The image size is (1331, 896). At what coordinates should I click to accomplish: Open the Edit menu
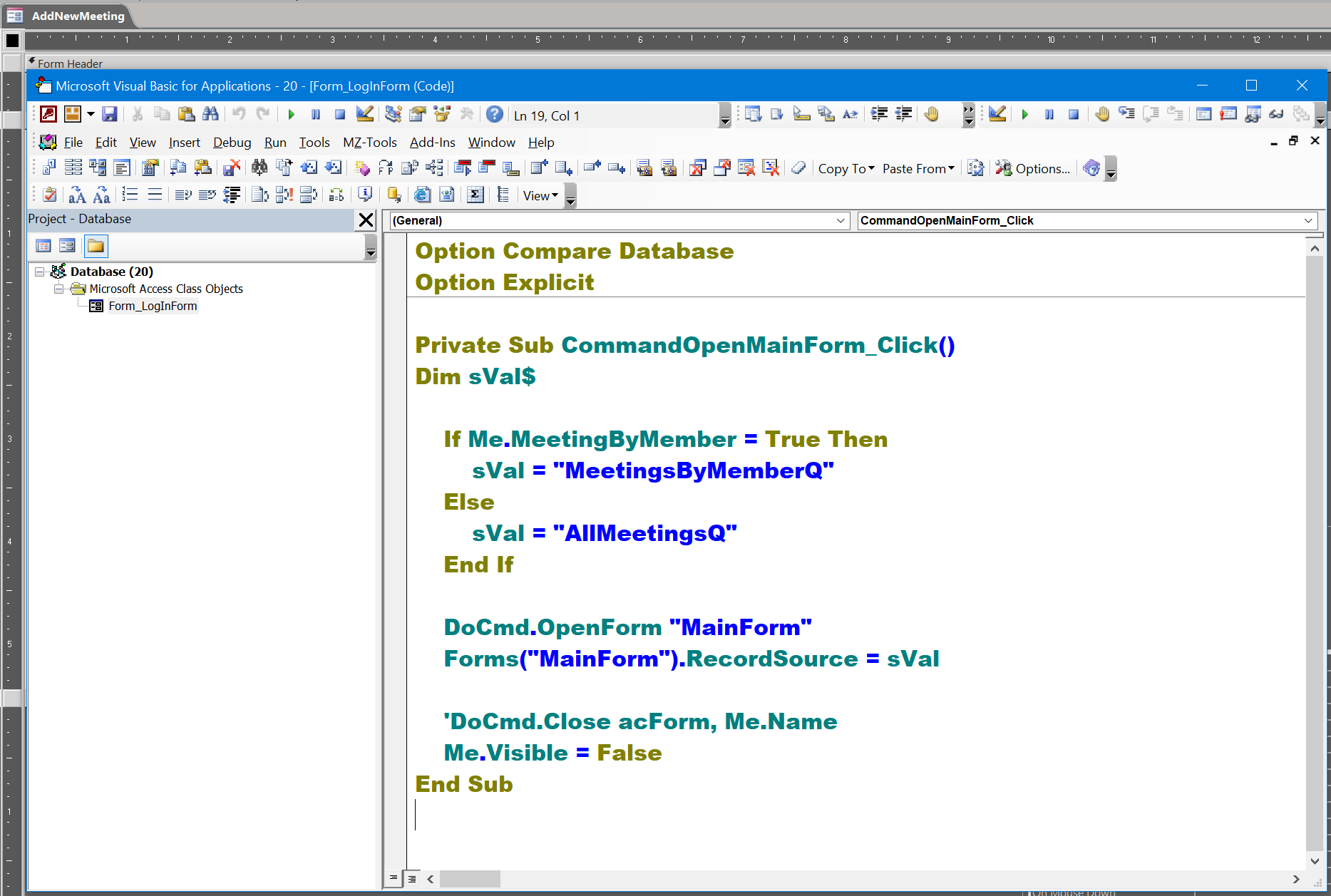coord(106,143)
